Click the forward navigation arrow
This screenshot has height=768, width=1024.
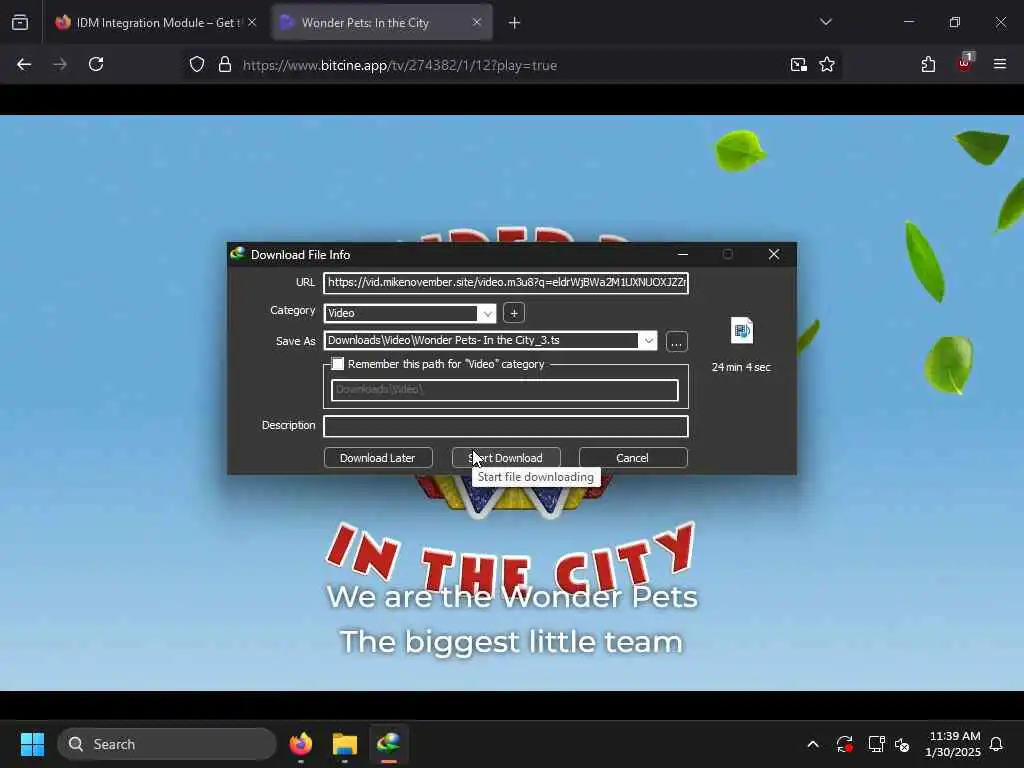[60, 64]
